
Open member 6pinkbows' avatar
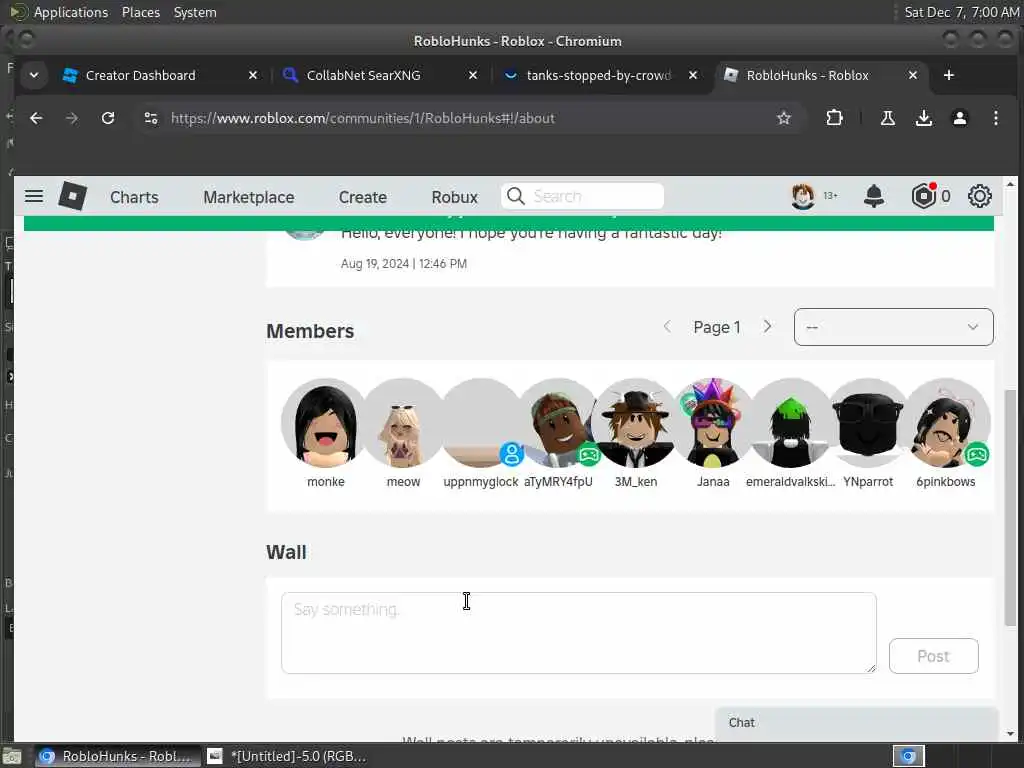946,423
